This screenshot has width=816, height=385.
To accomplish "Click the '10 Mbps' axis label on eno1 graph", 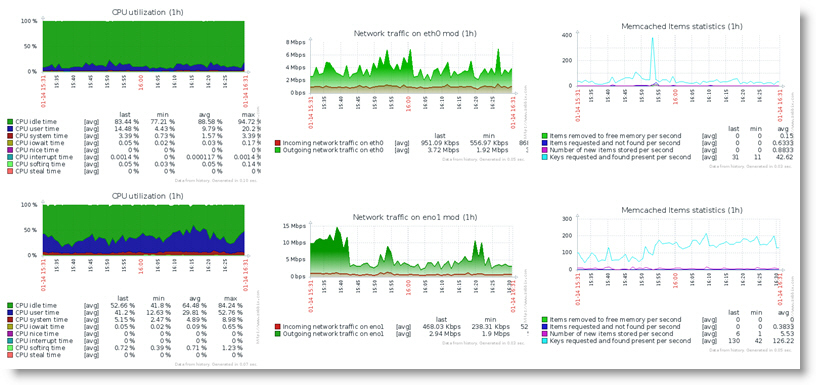I will pos(293,243).
